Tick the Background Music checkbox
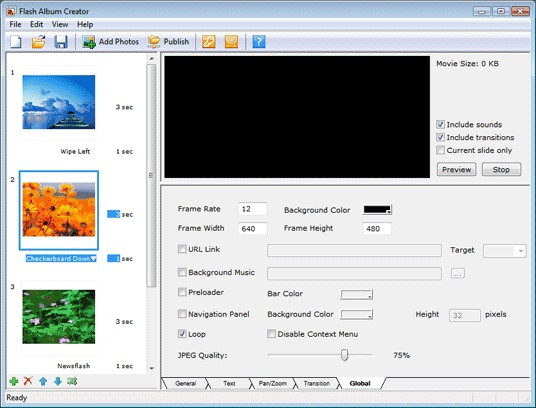Screen dimensions: 536x408 tap(182, 272)
